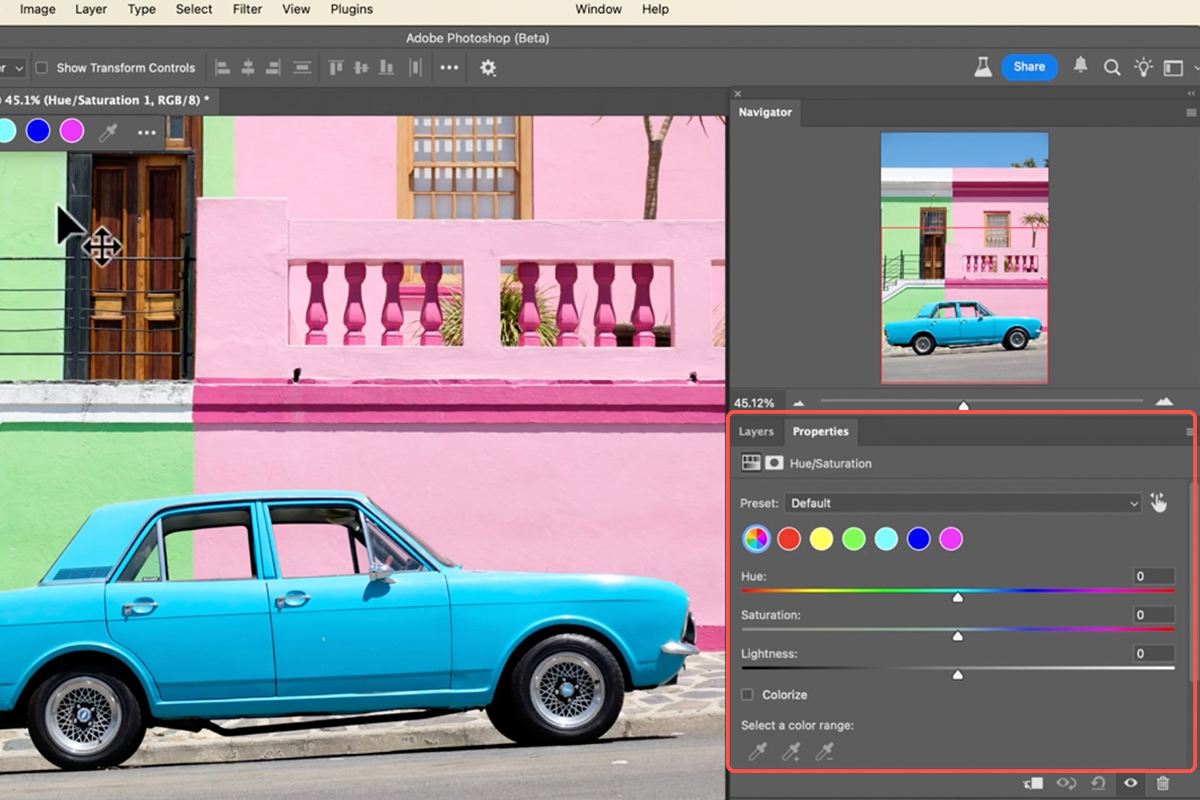Screen dimensions: 1200x800
Task: Click the beta feedback flask button
Action: click(983, 66)
